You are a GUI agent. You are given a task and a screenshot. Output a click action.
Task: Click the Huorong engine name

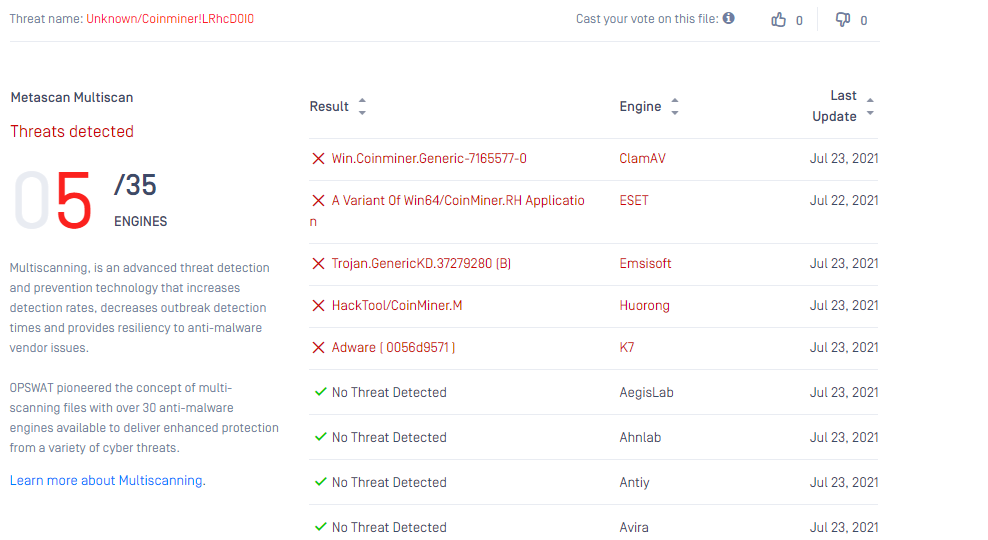[644, 306]
